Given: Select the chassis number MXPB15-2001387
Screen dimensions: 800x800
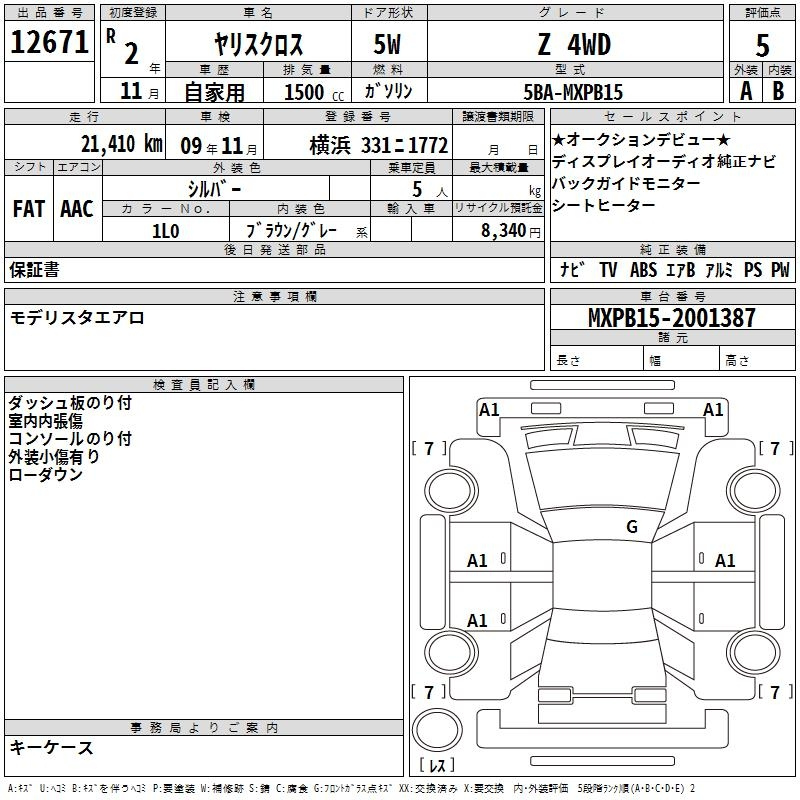Looking at the screenshot, I should pyautogui.click(x=671, y=318).
